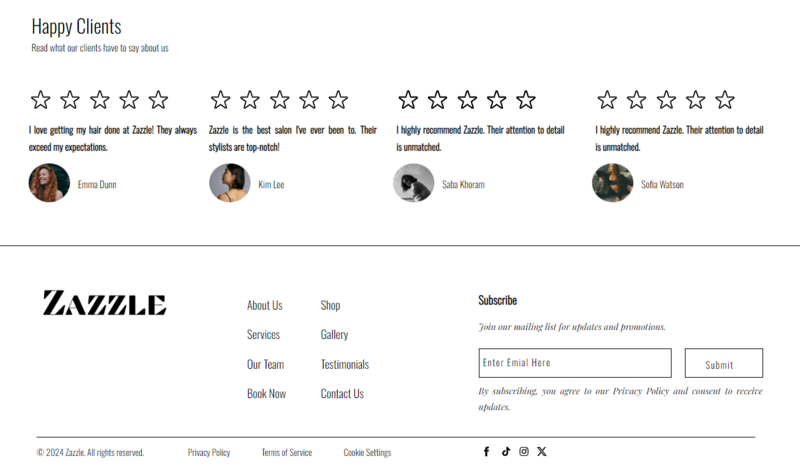800x468 pixels.
Task: Go to About Us page
Action: 264,305
